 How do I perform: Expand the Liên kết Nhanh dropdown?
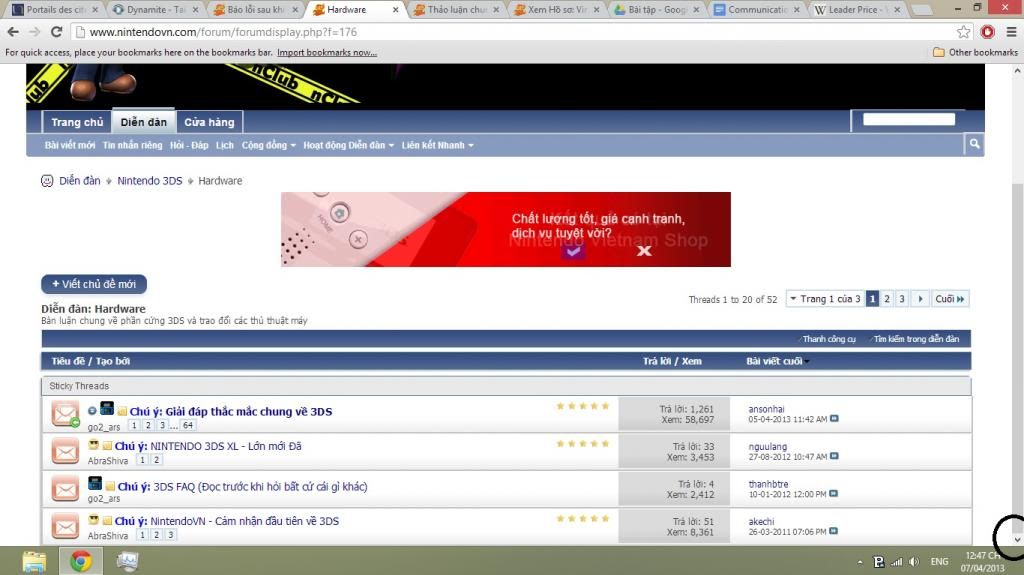click(x=438, y=145)
